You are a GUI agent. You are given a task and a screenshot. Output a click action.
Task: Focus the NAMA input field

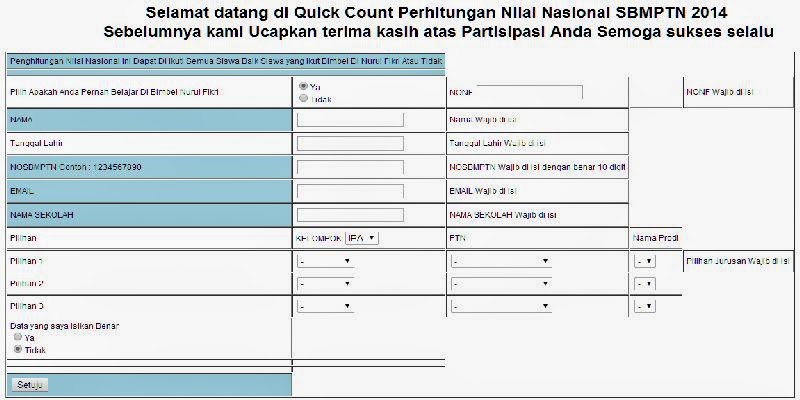(351, 120)
